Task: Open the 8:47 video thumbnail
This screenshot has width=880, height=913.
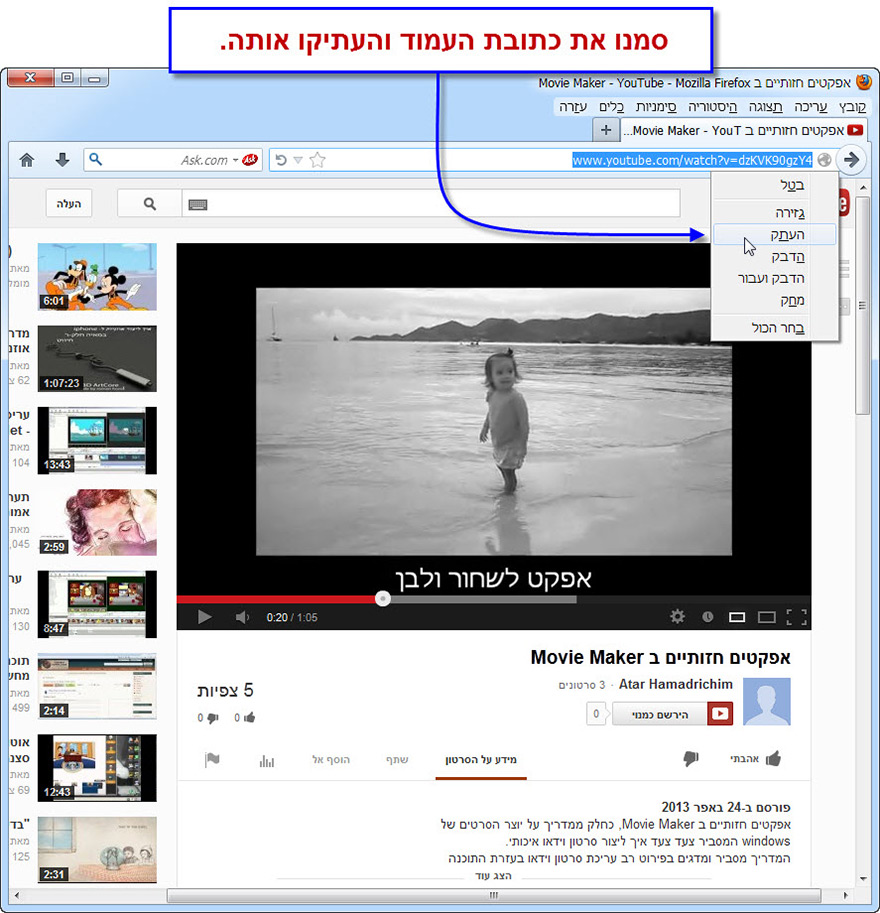Action: [x=97, y=604]
